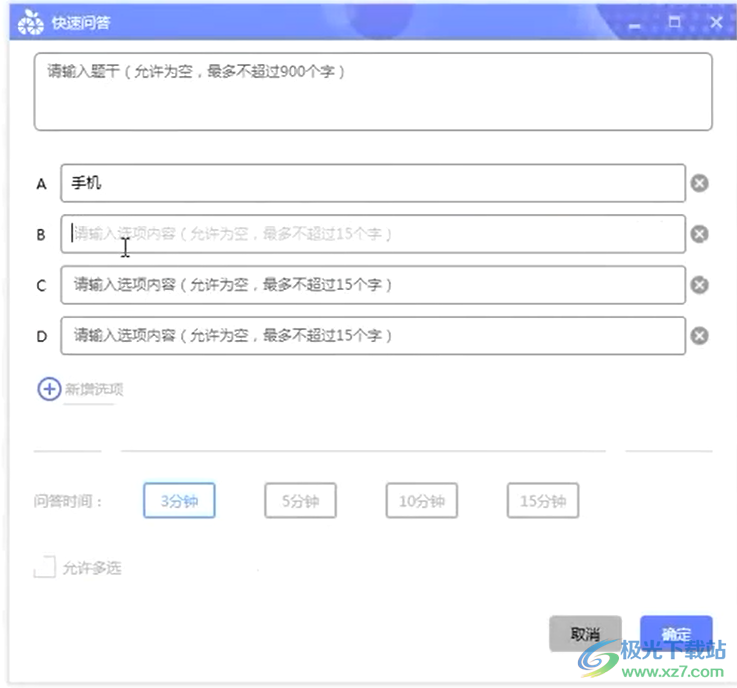Remove option B with its delete icon
Screen dimensions: 737x688
[x=699, y=234]
